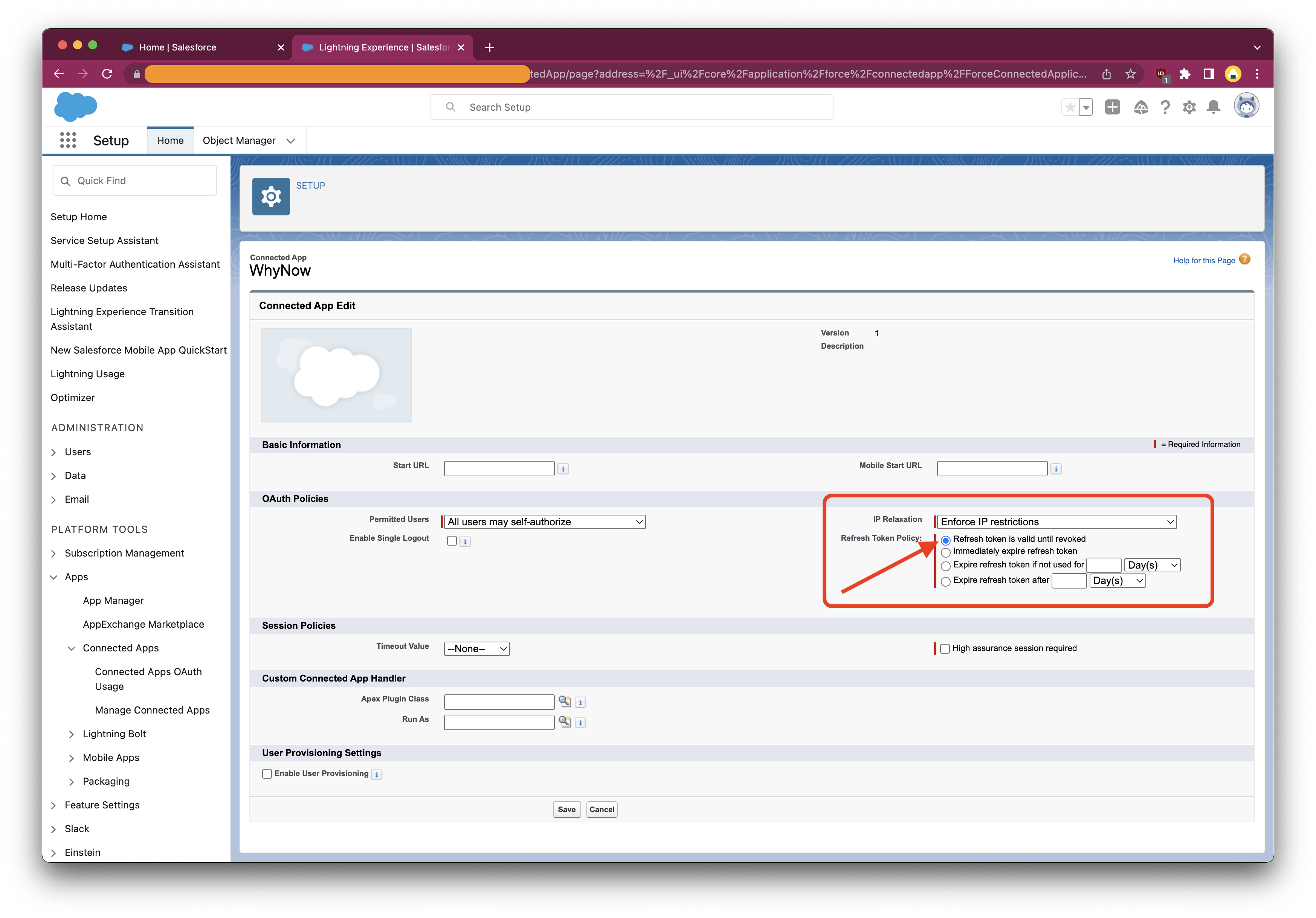Select Expire refresh token if not used for
Image resolution: width=1316 pixels, height=918 pixels.
pos(946,566)
